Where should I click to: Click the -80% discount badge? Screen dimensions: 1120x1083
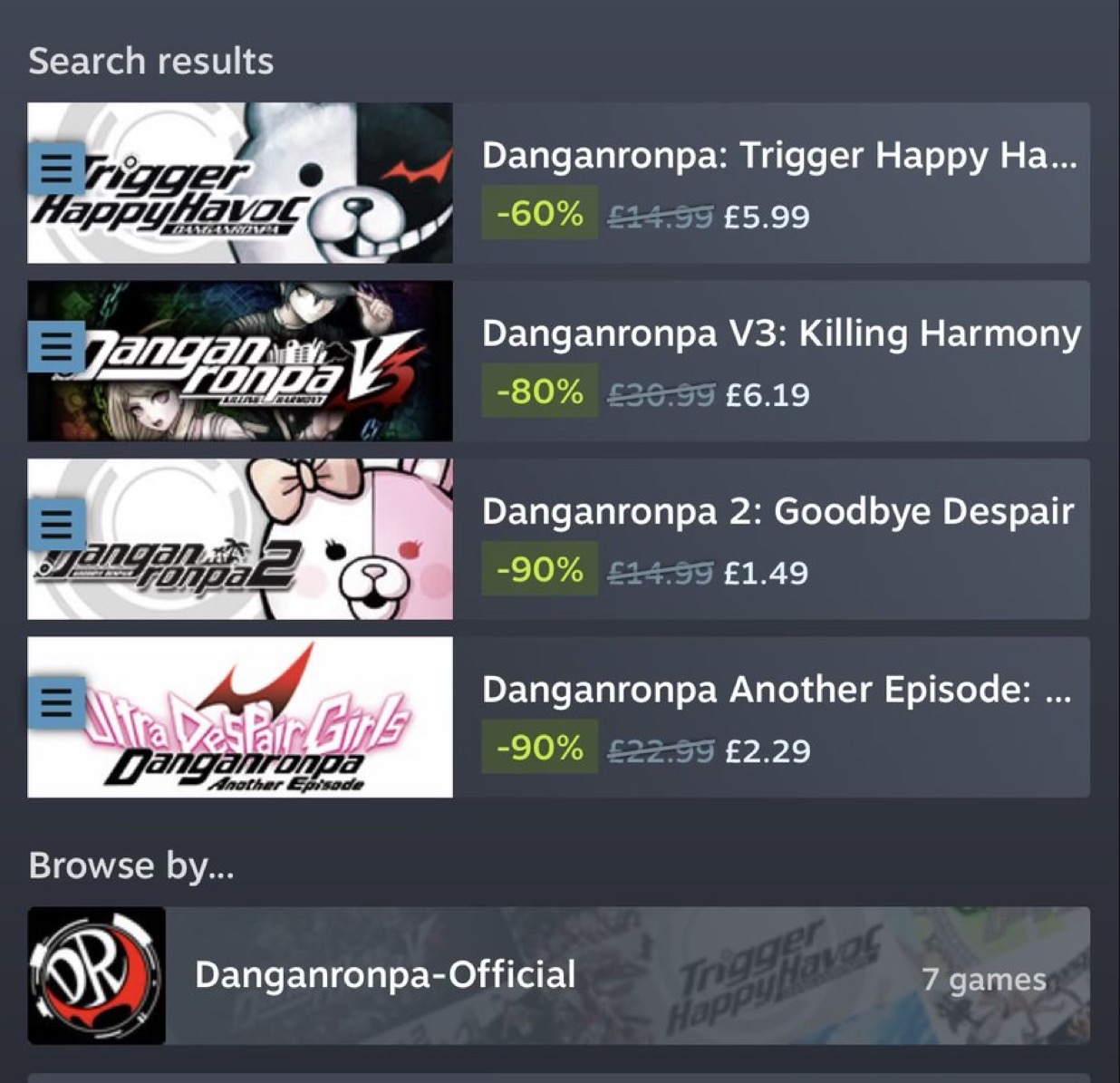pos(539,392)
